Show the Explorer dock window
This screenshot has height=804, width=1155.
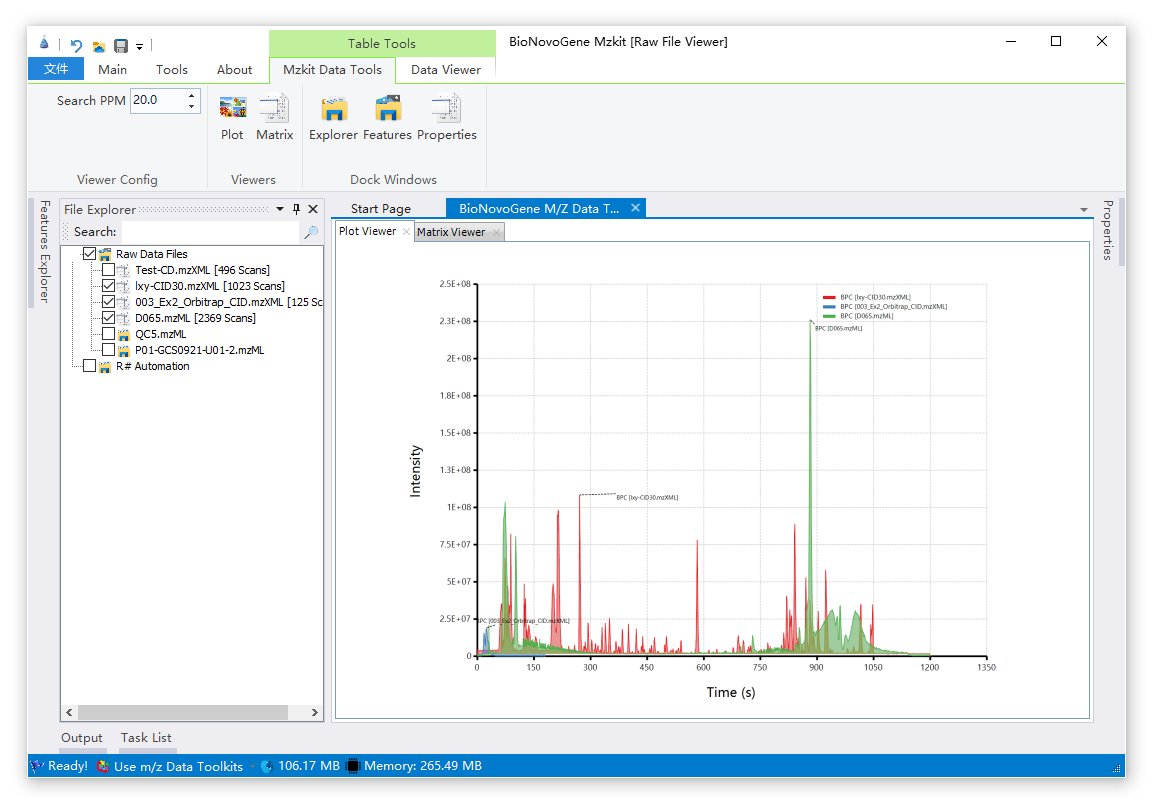pyautogui.click(x=333, y=117)
